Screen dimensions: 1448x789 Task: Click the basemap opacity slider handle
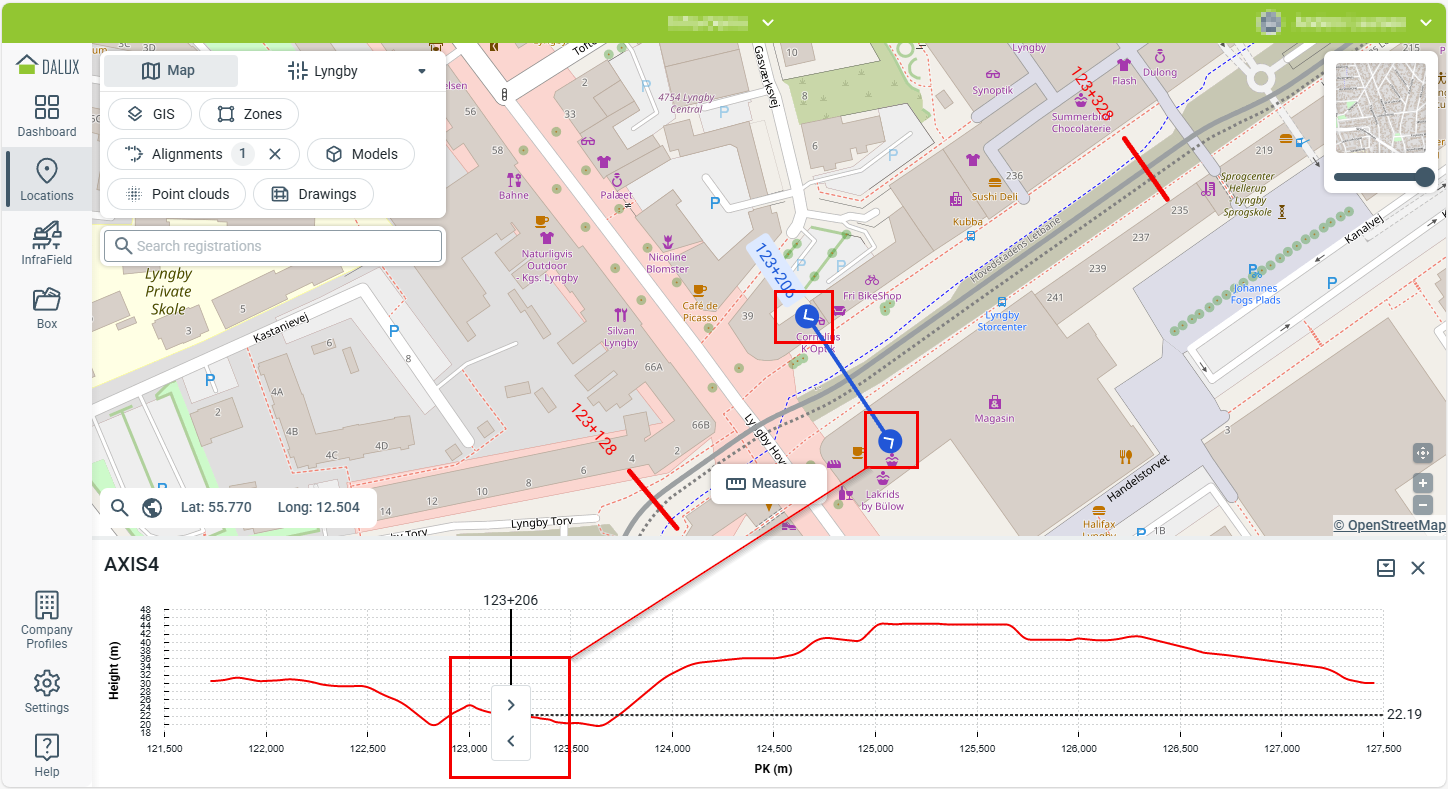1425,178
